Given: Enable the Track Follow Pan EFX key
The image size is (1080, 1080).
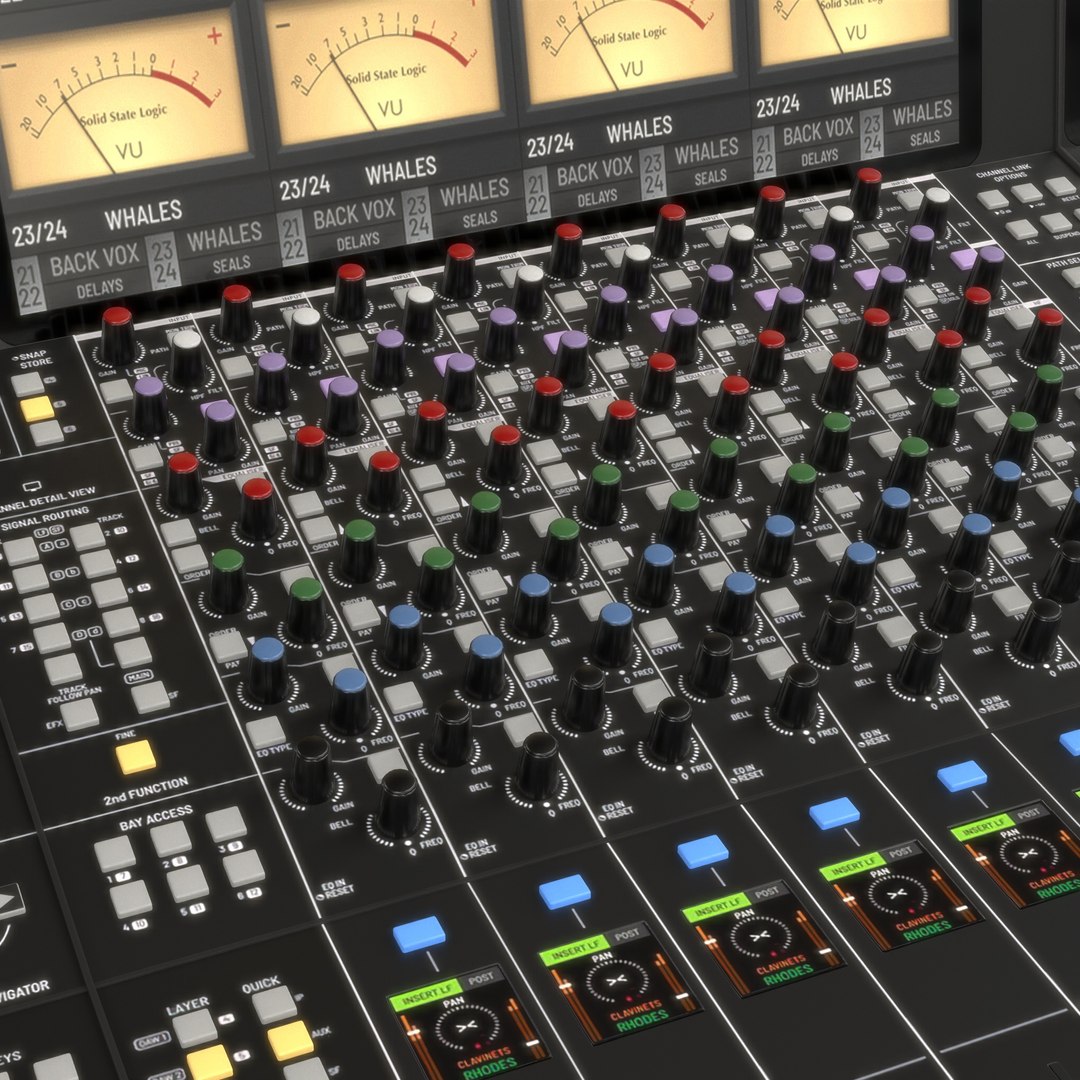Looking at the screenshot, I should (x=81, y=714).
